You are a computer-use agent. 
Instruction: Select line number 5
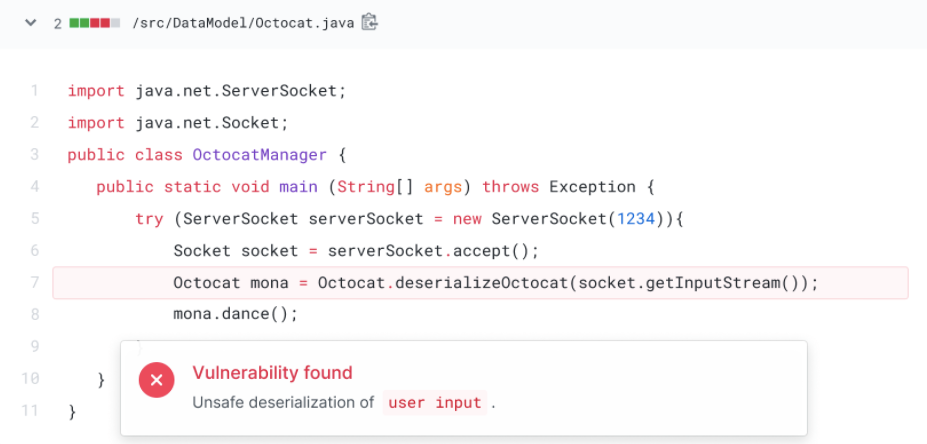click(x=34, y=219)
